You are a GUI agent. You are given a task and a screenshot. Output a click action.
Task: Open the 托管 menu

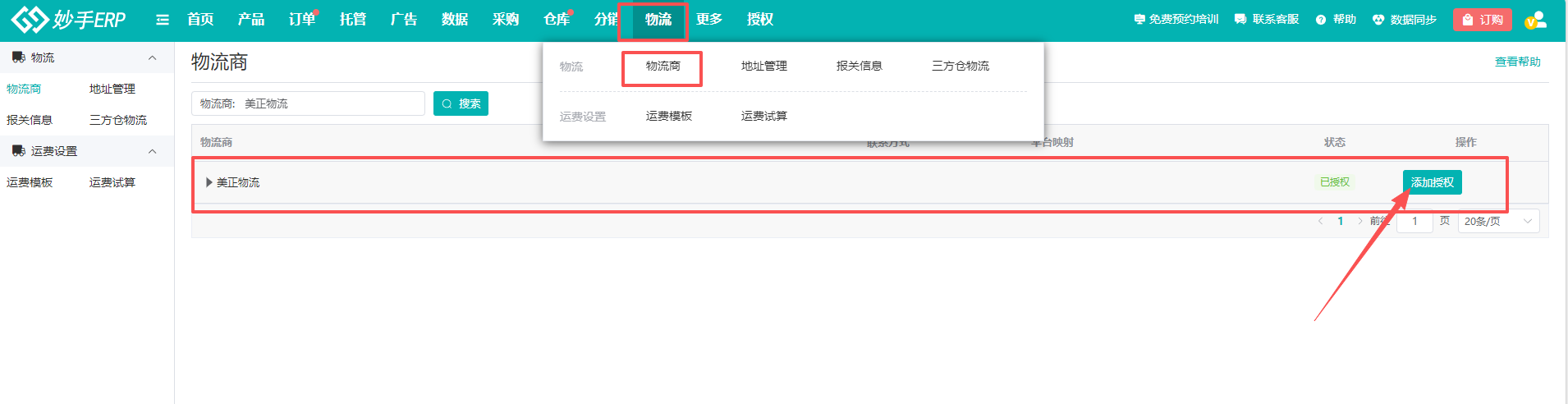pos(353,19)
